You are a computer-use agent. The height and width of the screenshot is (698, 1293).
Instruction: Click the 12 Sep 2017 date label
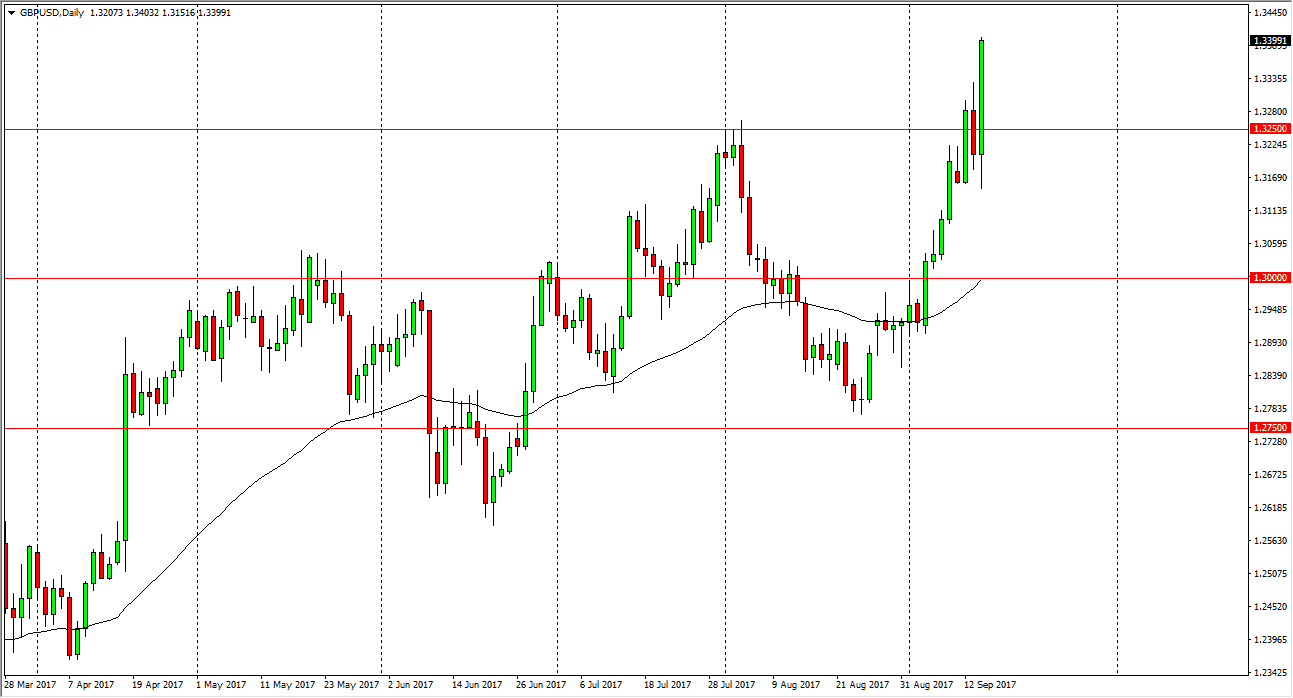(989, 686)
